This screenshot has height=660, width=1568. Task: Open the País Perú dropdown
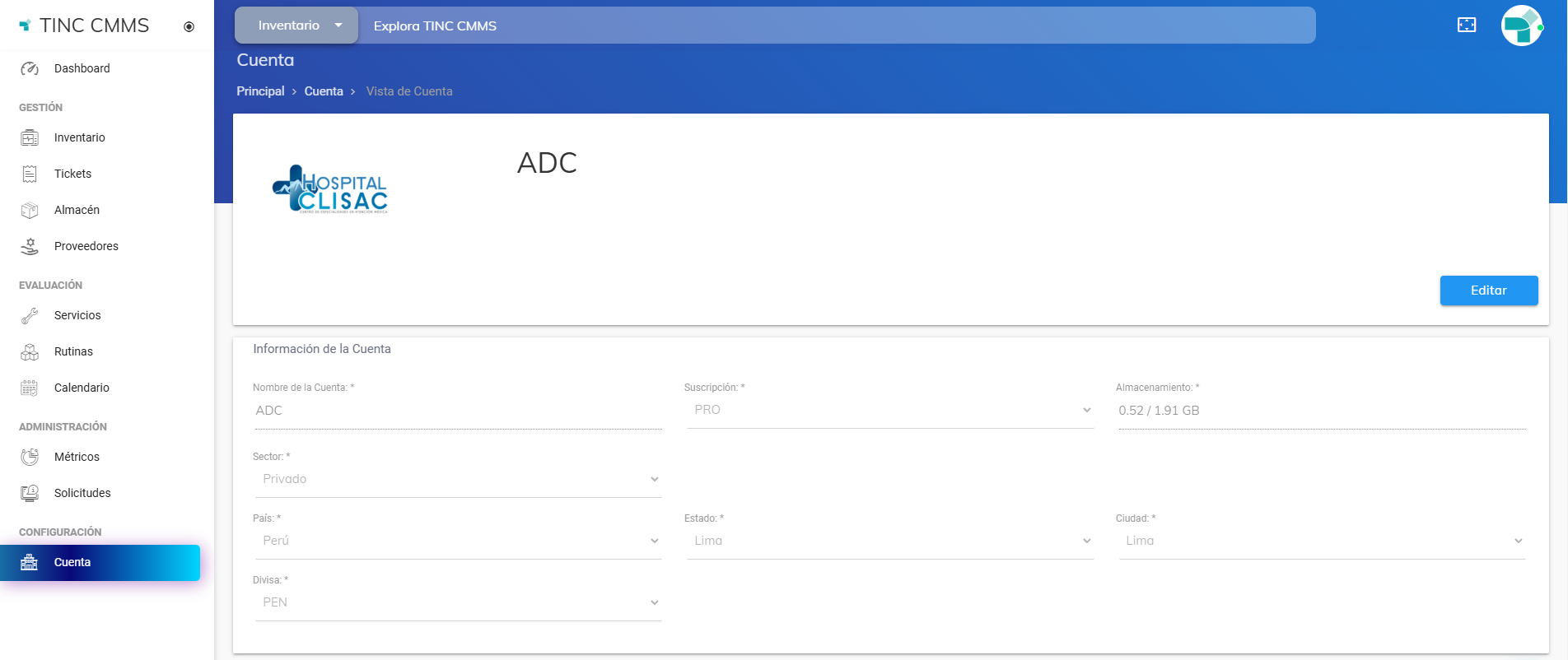click(458, 541)
